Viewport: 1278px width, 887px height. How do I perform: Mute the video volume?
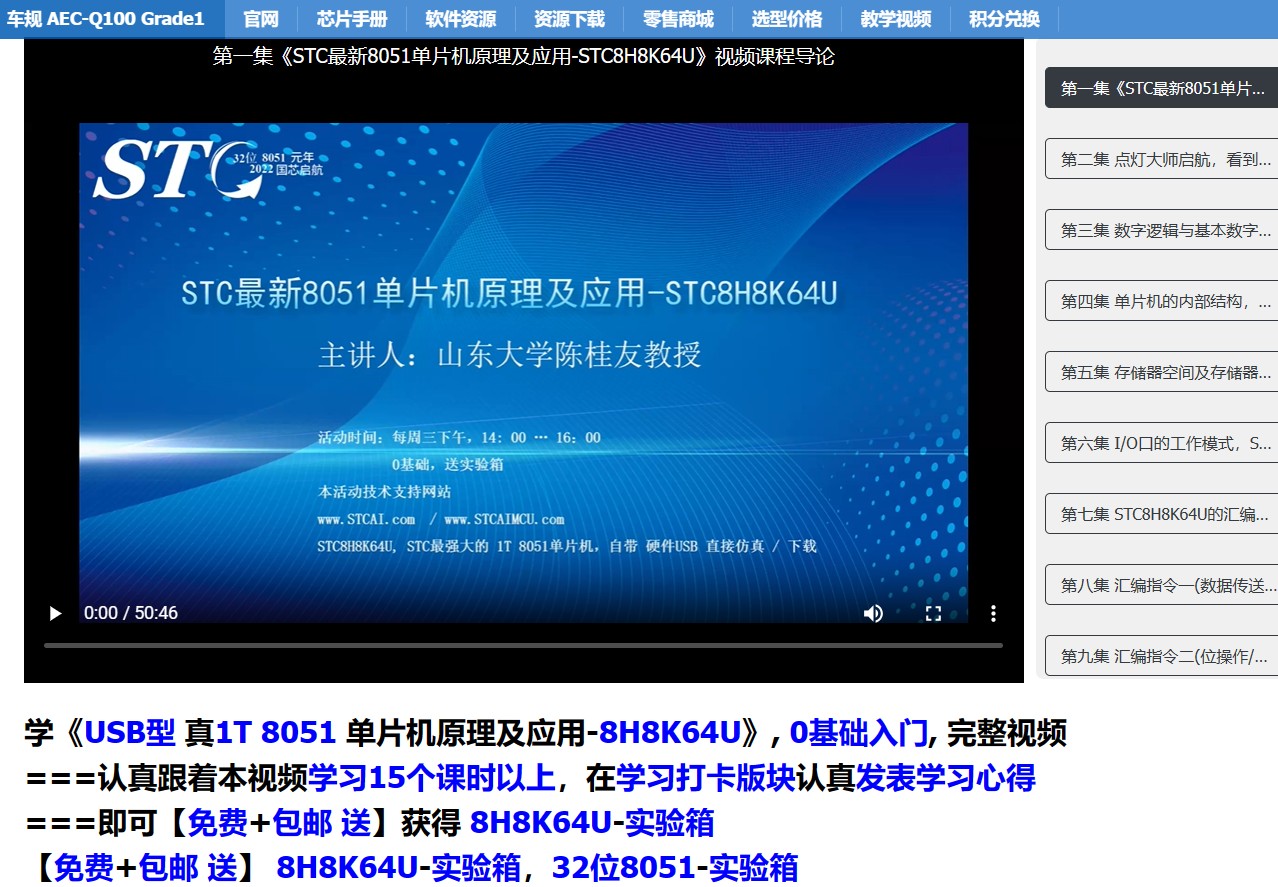click(873, 613)
